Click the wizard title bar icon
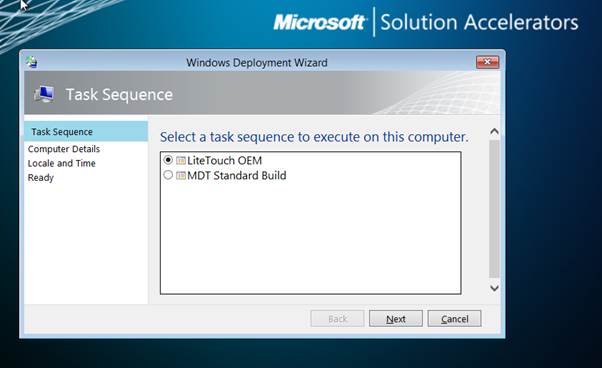602x368 pixels. (32, 62)
